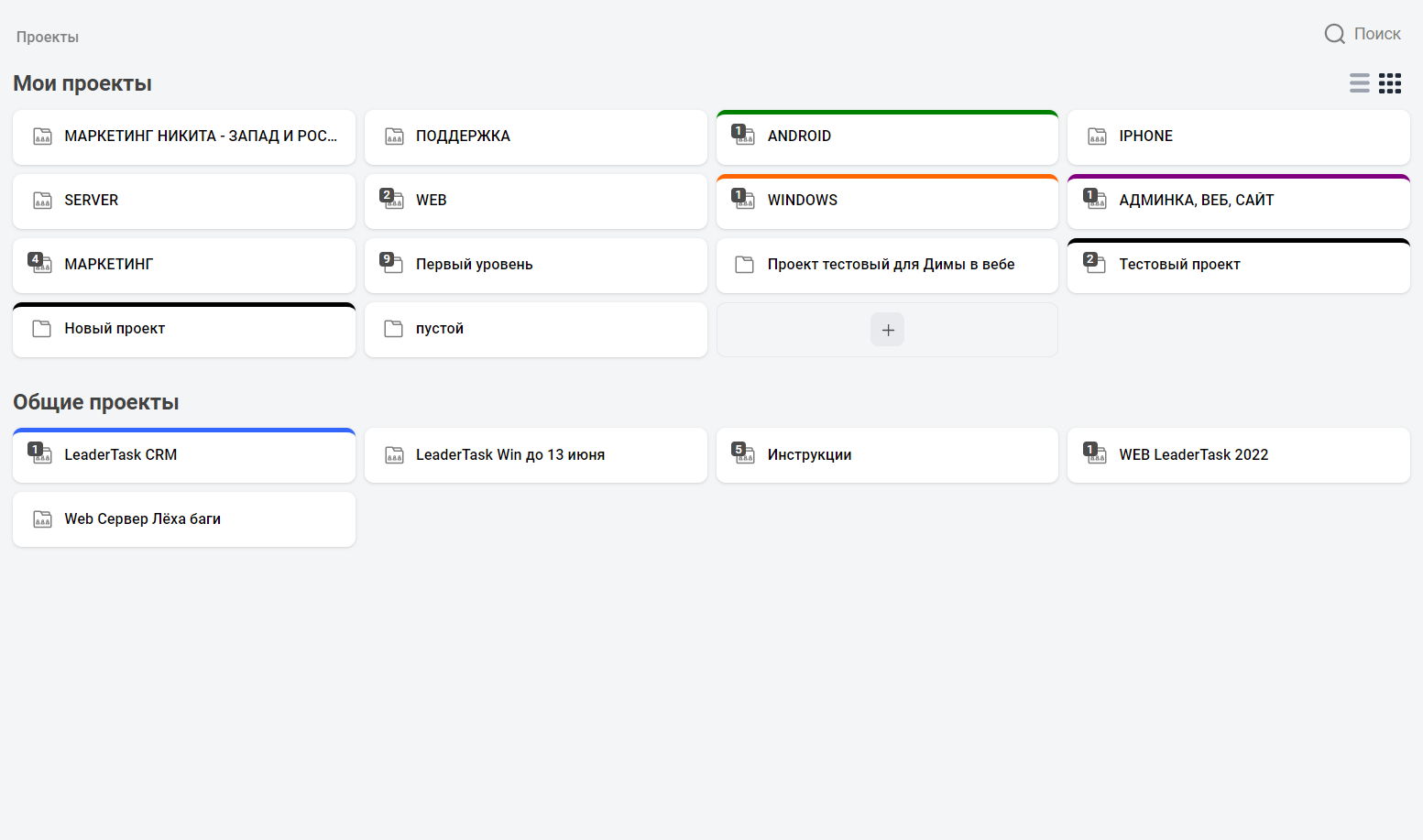Open the Инструкции shared project
The image size is (1423, 840).
[x=887, y=455]
